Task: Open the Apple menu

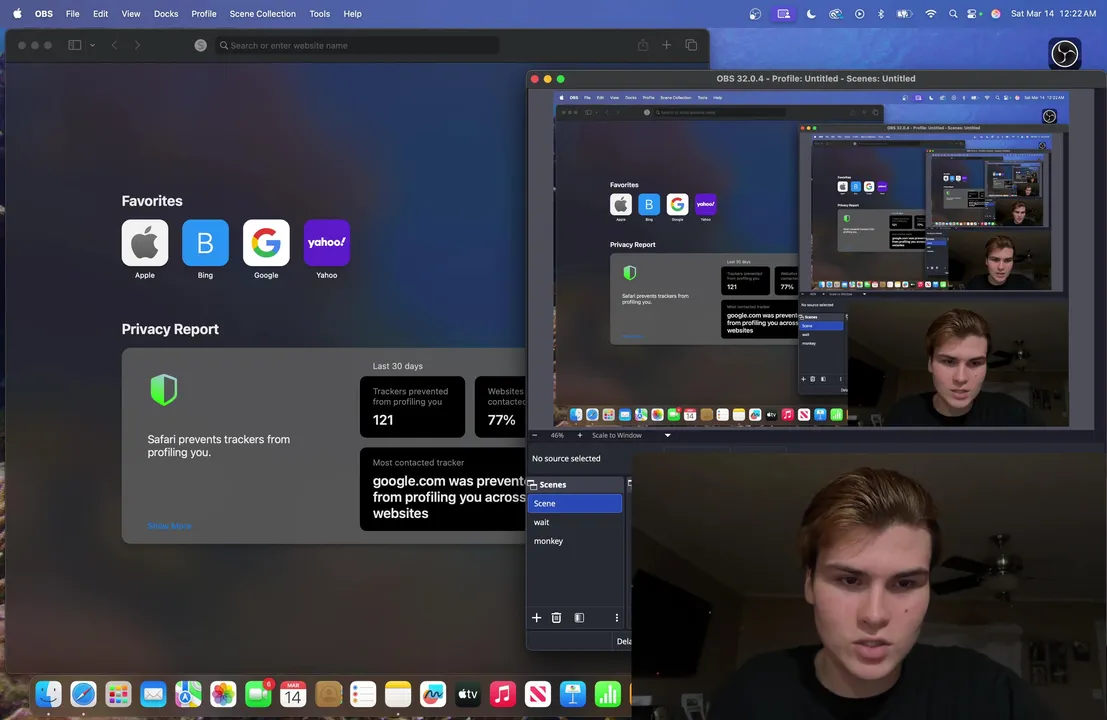Action: (17, 13)
